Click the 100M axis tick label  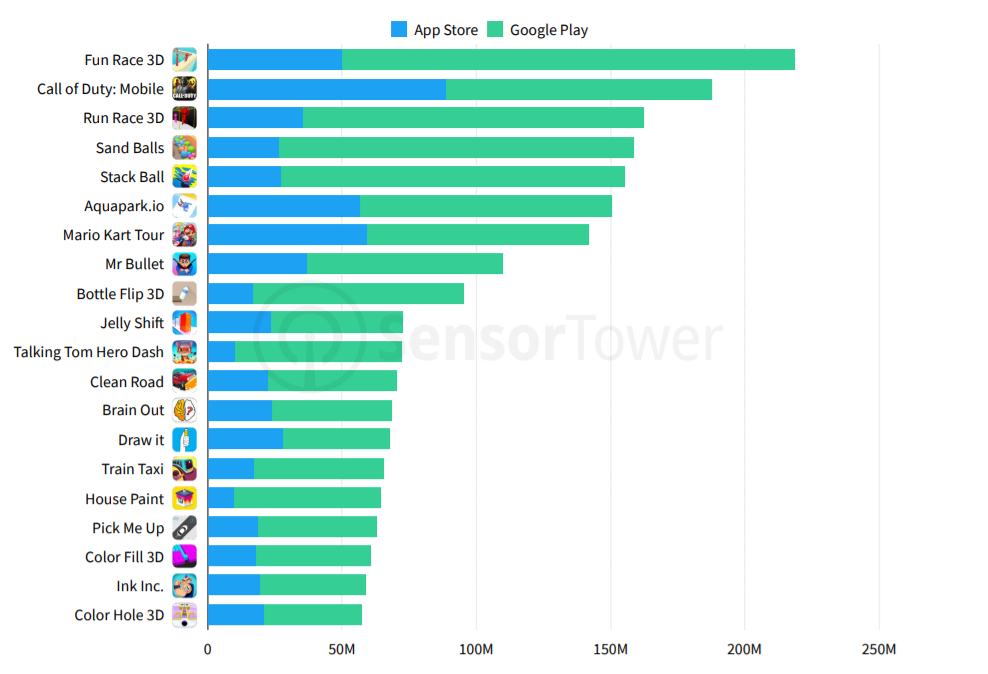476,649
